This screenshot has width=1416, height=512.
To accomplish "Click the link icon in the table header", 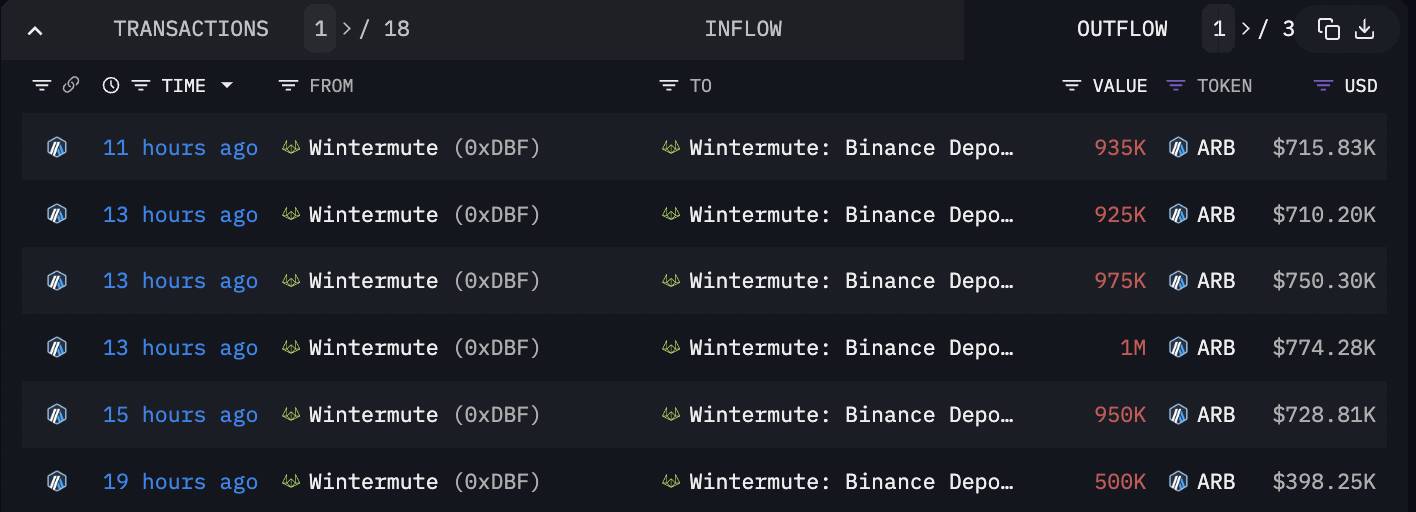I will [71, 85].
